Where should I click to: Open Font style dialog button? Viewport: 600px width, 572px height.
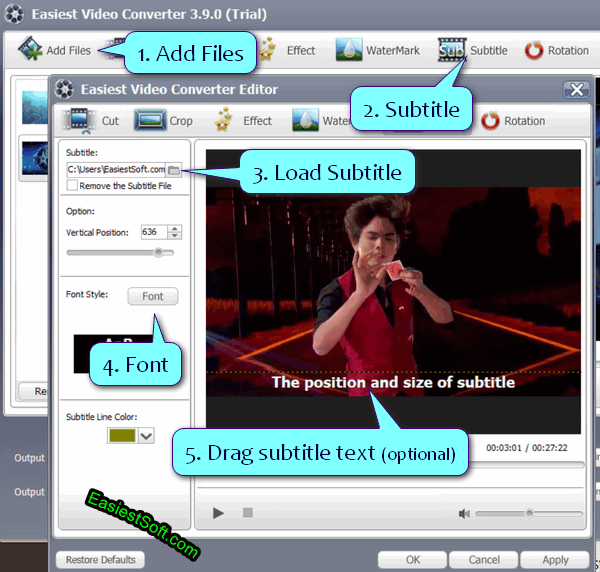(153, 296)
